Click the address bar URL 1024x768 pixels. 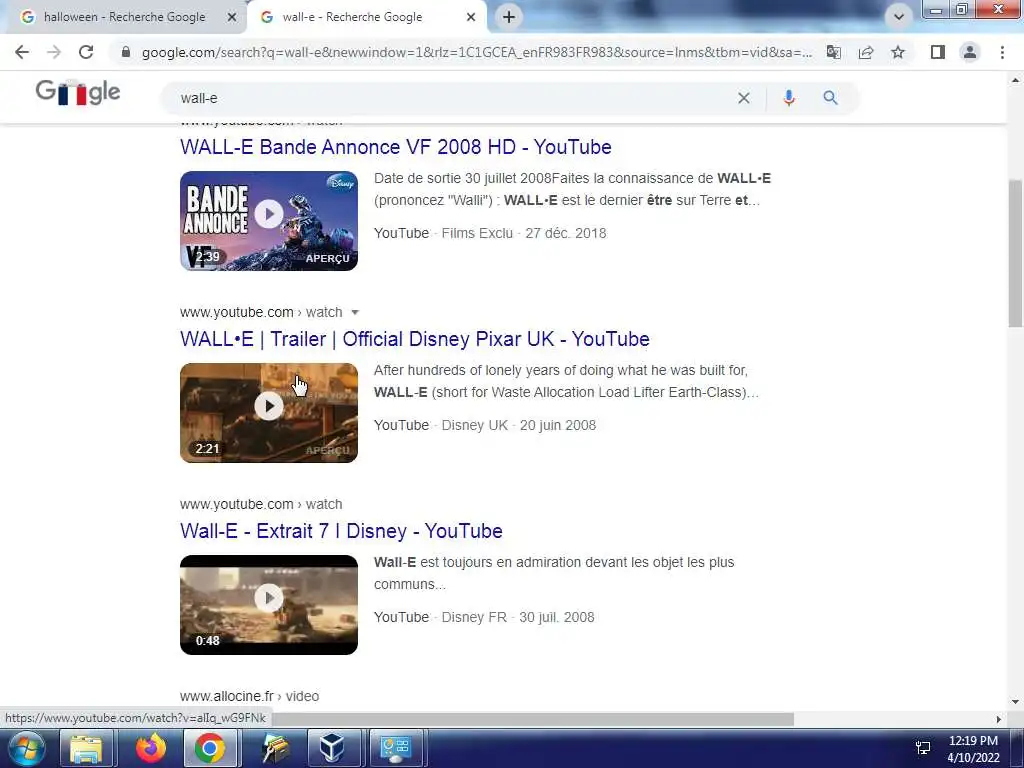tap(477, 52)
